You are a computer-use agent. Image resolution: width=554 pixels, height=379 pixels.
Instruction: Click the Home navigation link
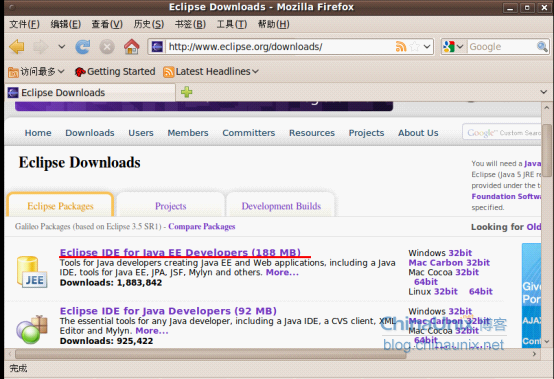(x=38, y=133)
